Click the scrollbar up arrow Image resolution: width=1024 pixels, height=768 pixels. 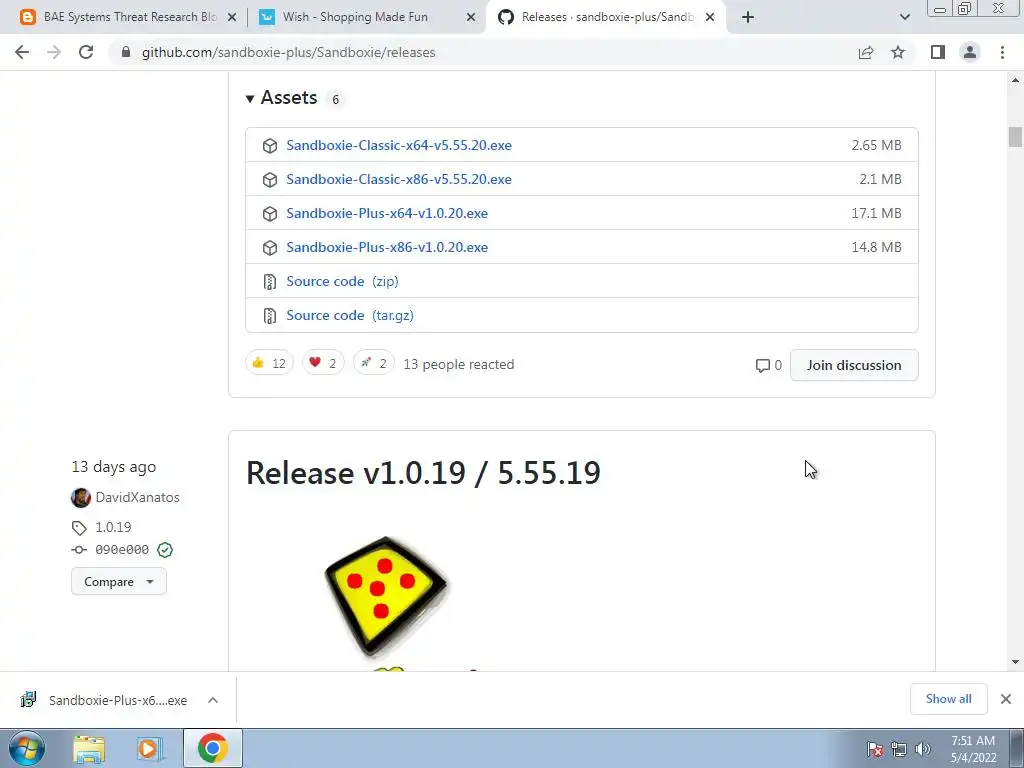click(x=1015, y=80)
